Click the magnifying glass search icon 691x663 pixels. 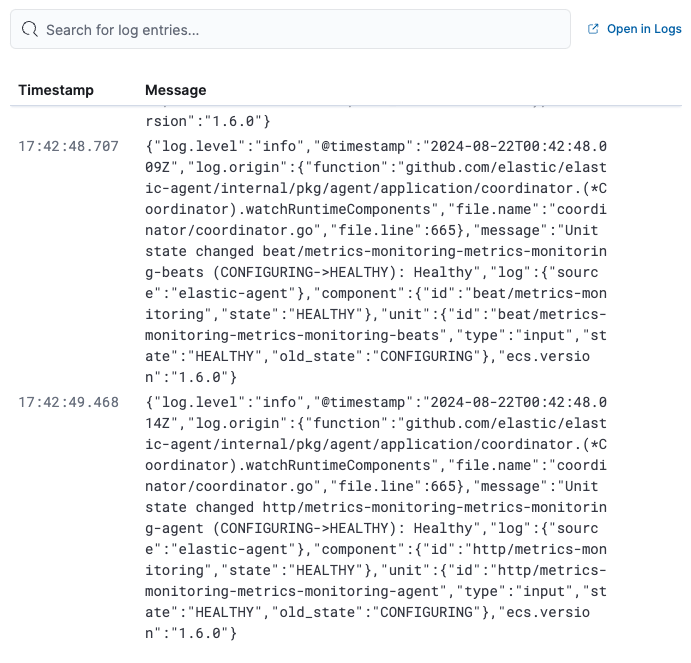pos(31,30)
